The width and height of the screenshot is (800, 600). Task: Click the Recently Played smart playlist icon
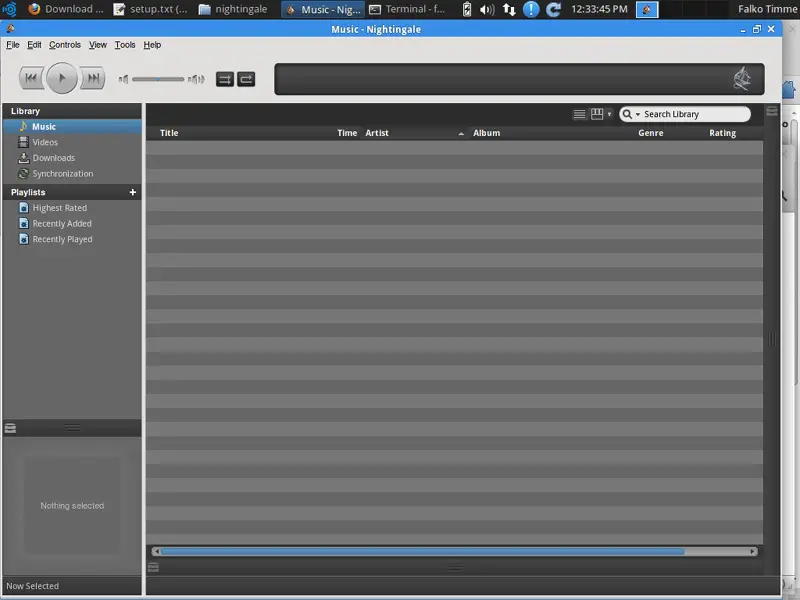point(23,239)
